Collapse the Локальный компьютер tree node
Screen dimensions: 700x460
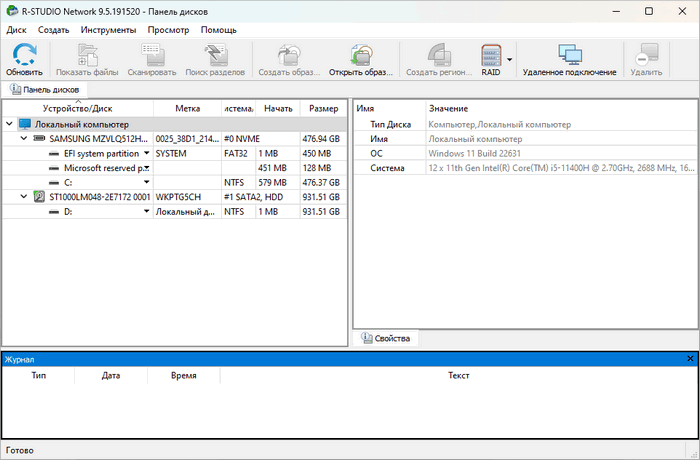10,124
